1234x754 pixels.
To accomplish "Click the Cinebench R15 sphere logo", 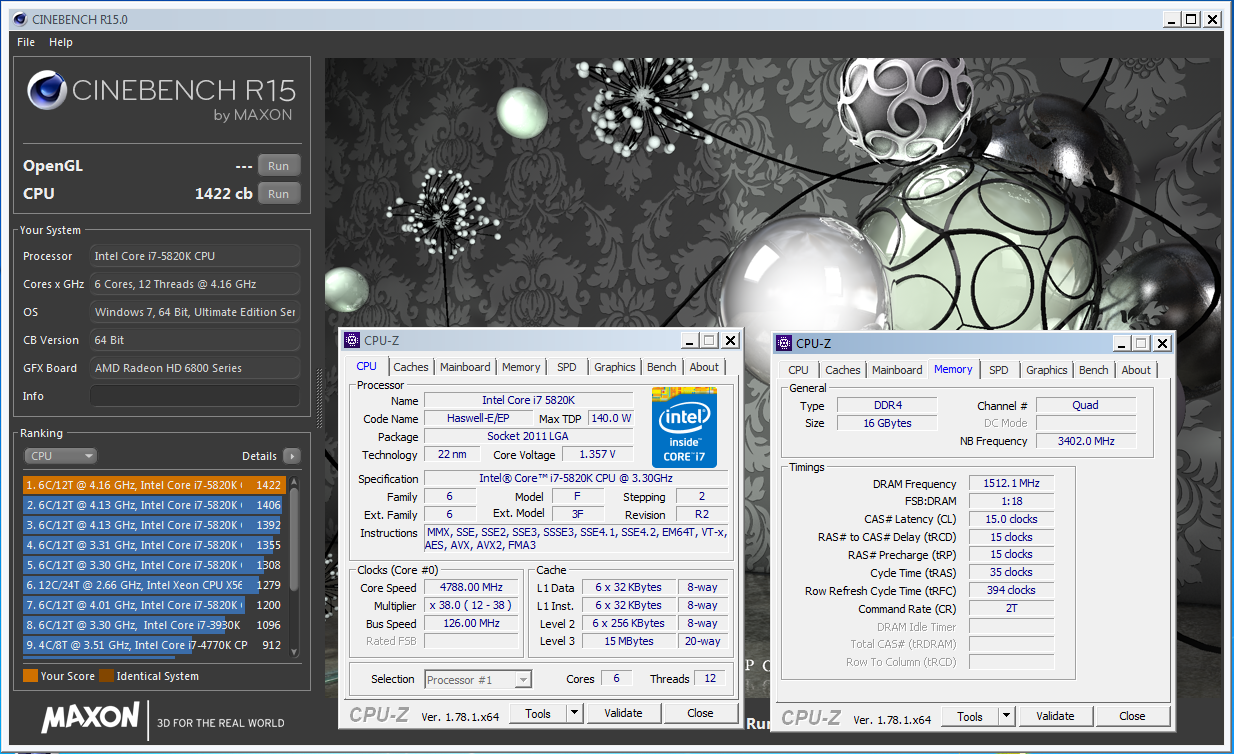I will 47,92.
